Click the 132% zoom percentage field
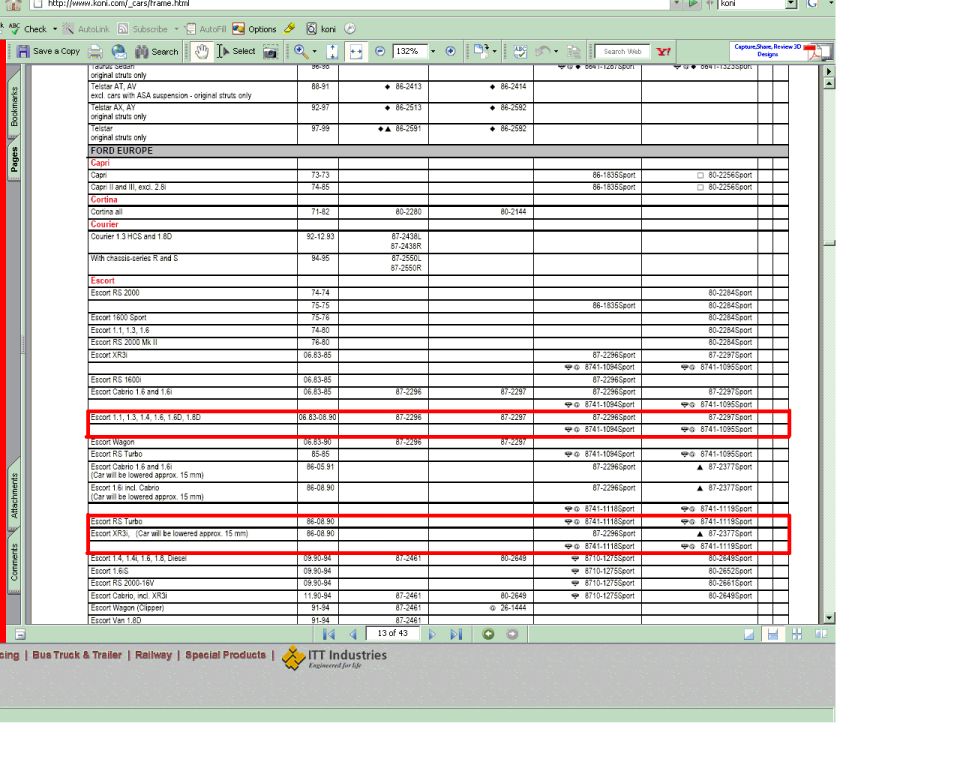This screenshot has height=768, width=960. (x=408, y=51)
